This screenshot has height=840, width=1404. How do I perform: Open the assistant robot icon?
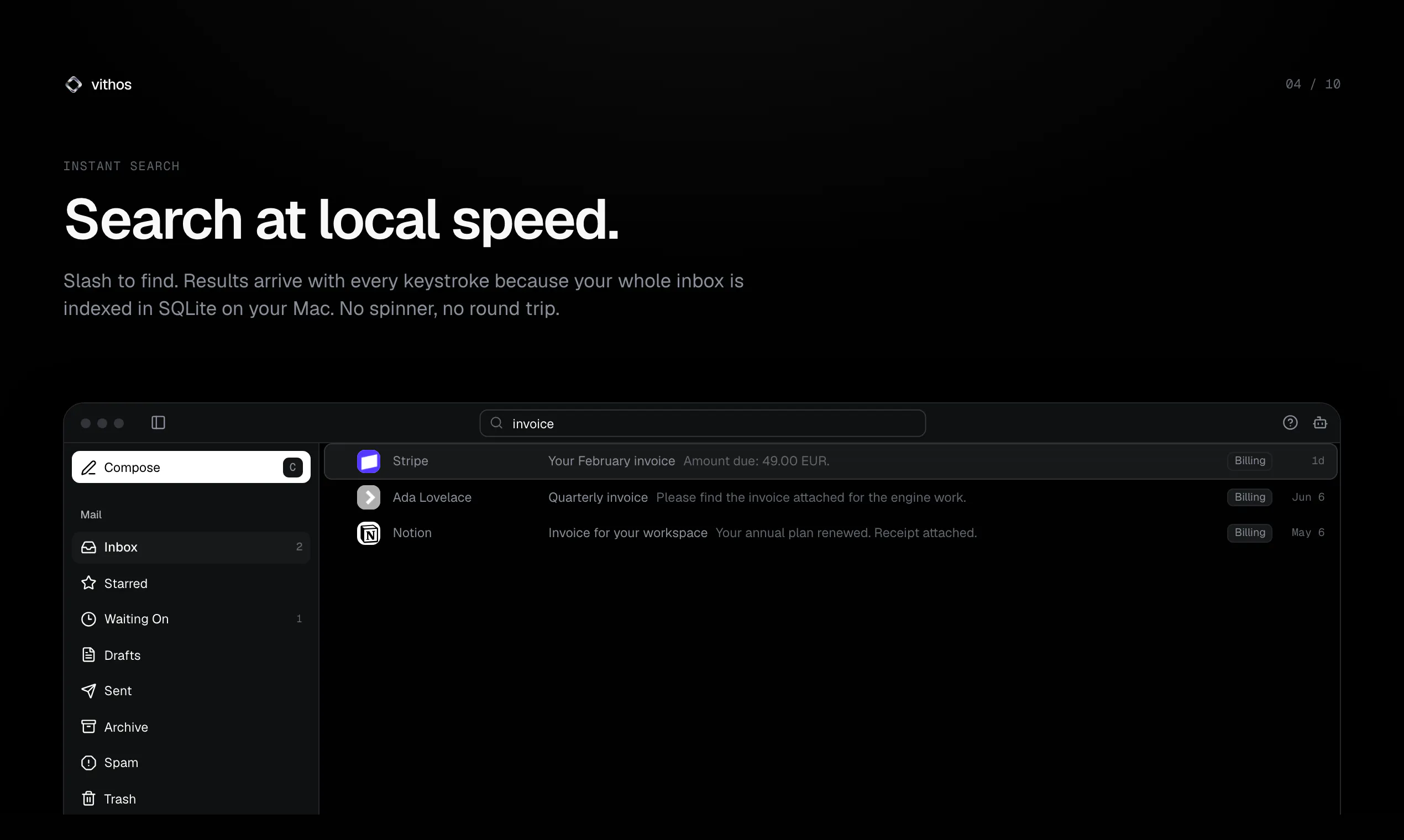[1320, 423]
